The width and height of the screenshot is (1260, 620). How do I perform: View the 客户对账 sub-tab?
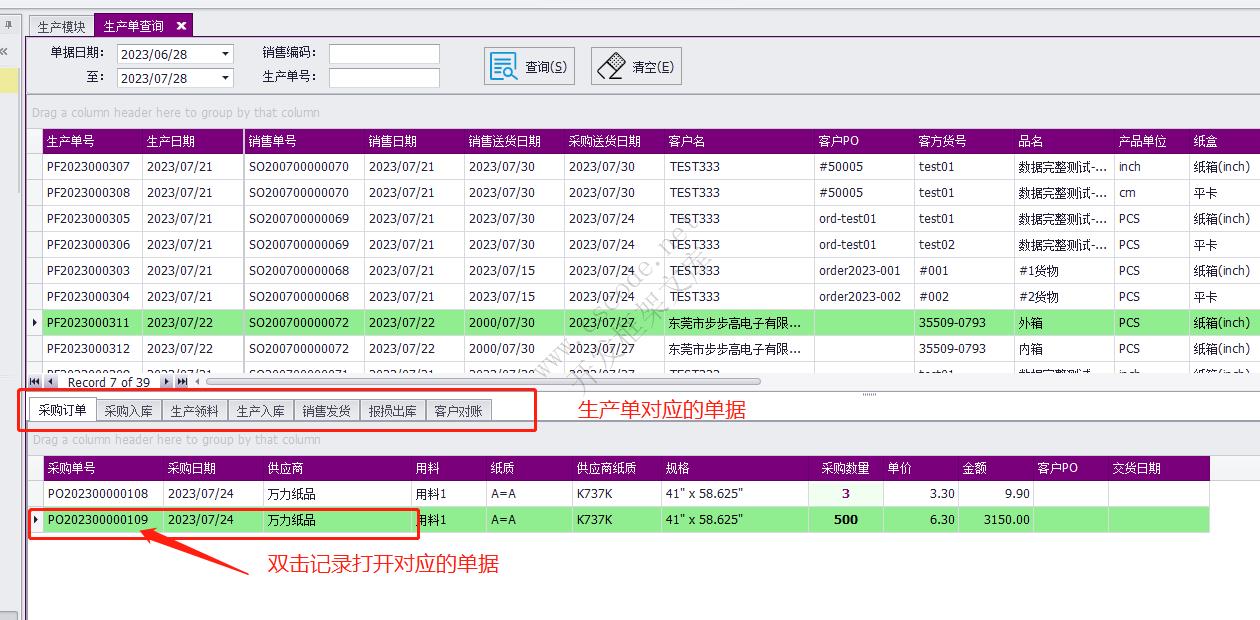point(460,410)
